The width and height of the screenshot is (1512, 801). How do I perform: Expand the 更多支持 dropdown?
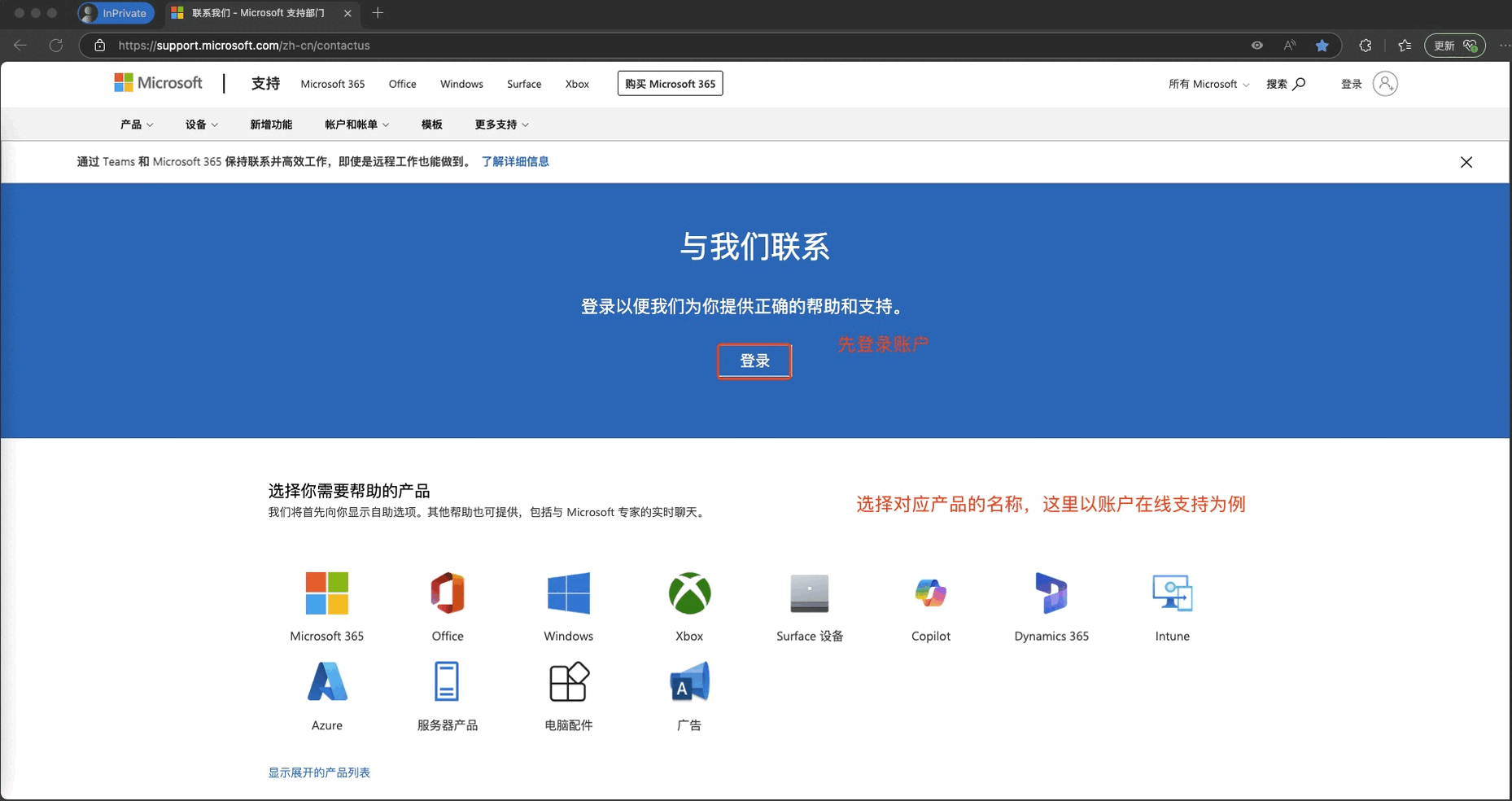click(502, 125)
